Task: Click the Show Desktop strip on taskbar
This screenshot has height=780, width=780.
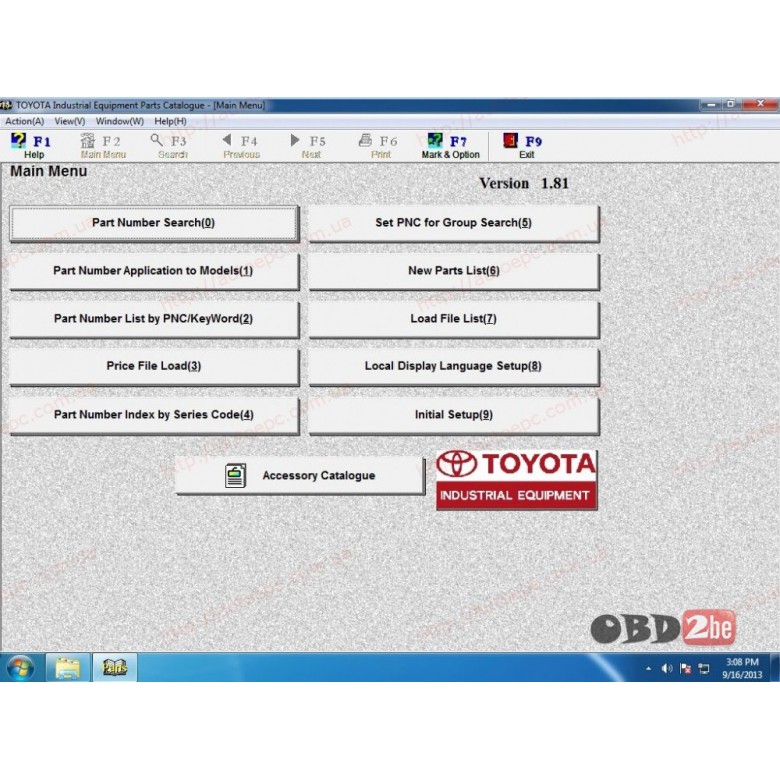Action: (775, 668)
